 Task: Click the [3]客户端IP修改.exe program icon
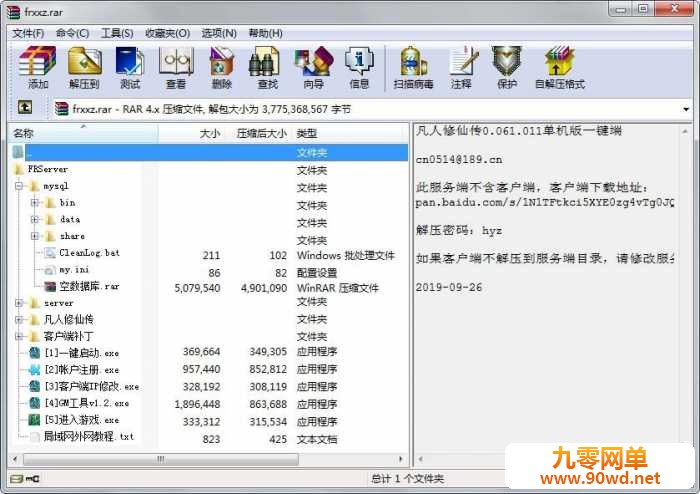[34, 386]
